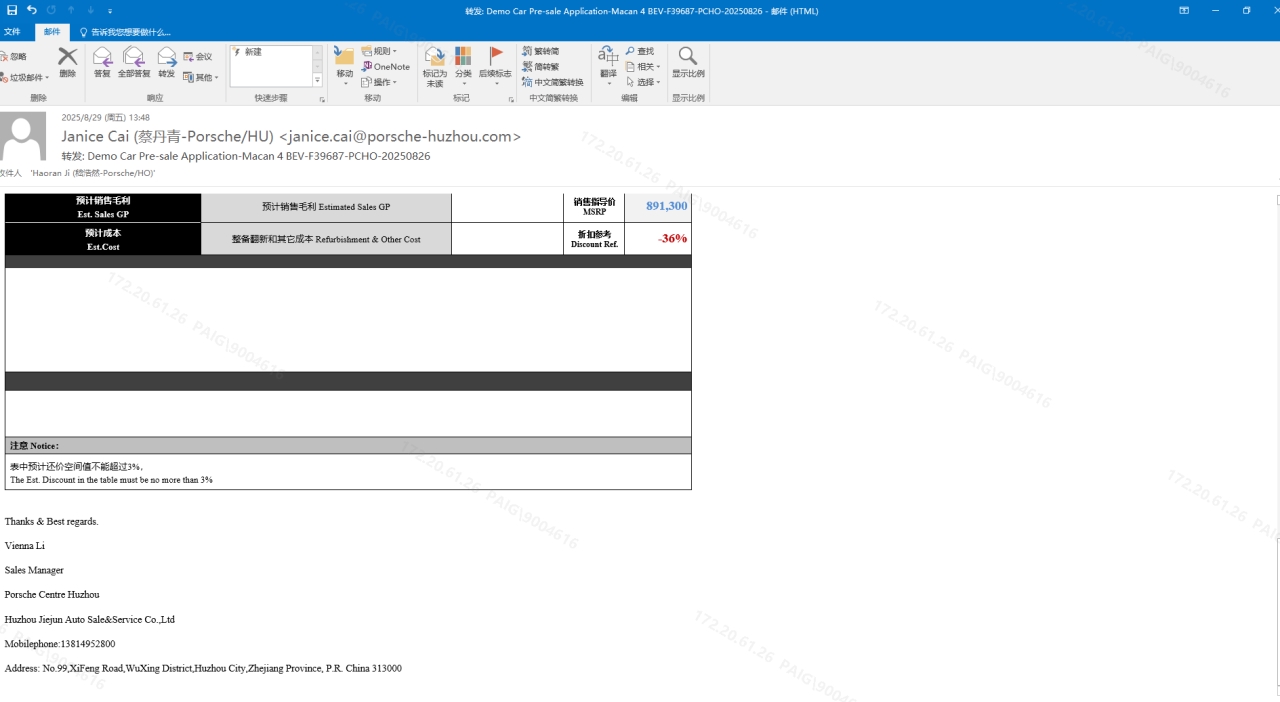Click Reply All (全部答复) icon

[x=134, y=62]
